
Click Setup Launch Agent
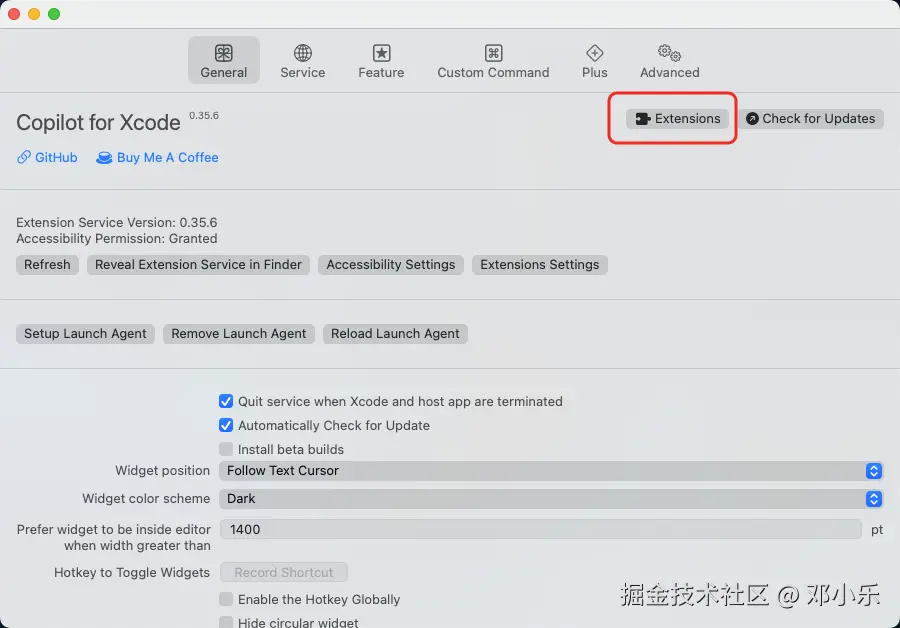coord(85,334)
